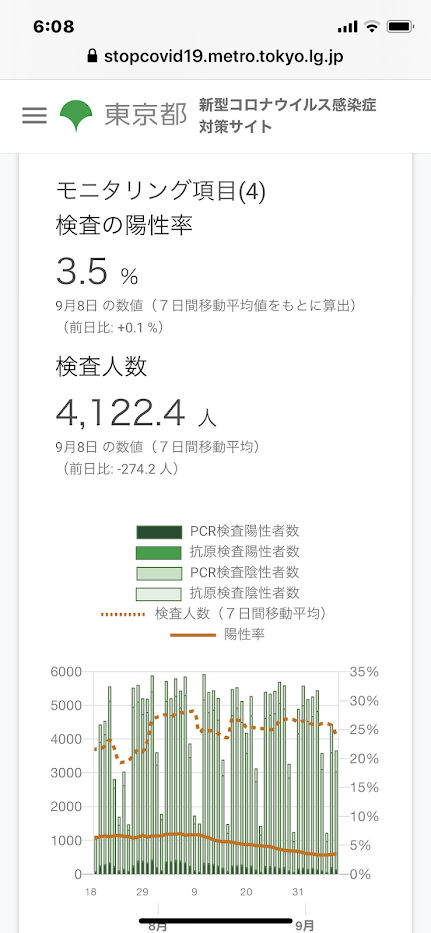Tap the stopcovid19.metro.tokyo.lg.jp address bar
Screen dimensions: 431x933
(216, 57)
